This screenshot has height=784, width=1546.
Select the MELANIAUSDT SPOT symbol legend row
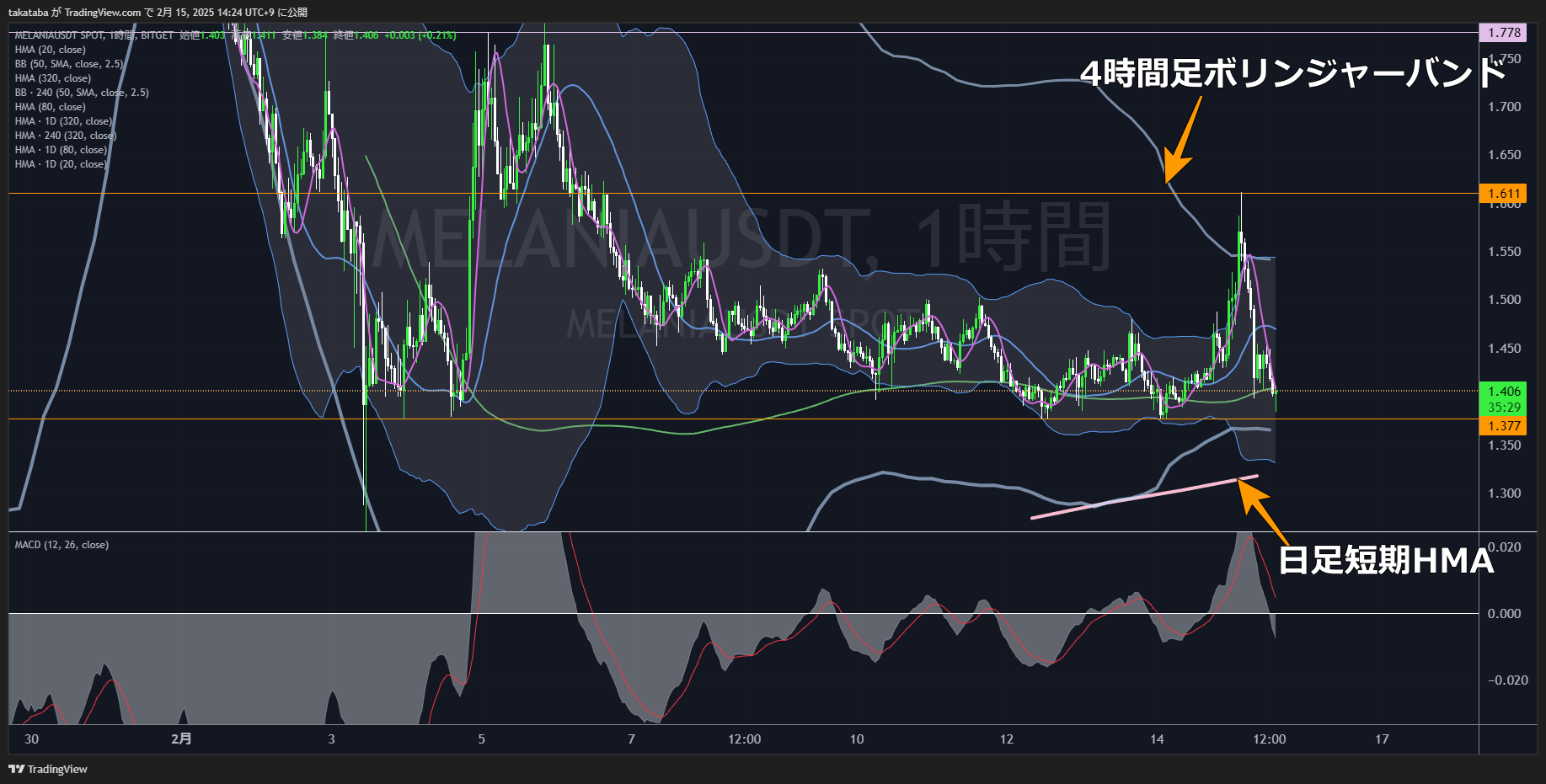(235, 35)
